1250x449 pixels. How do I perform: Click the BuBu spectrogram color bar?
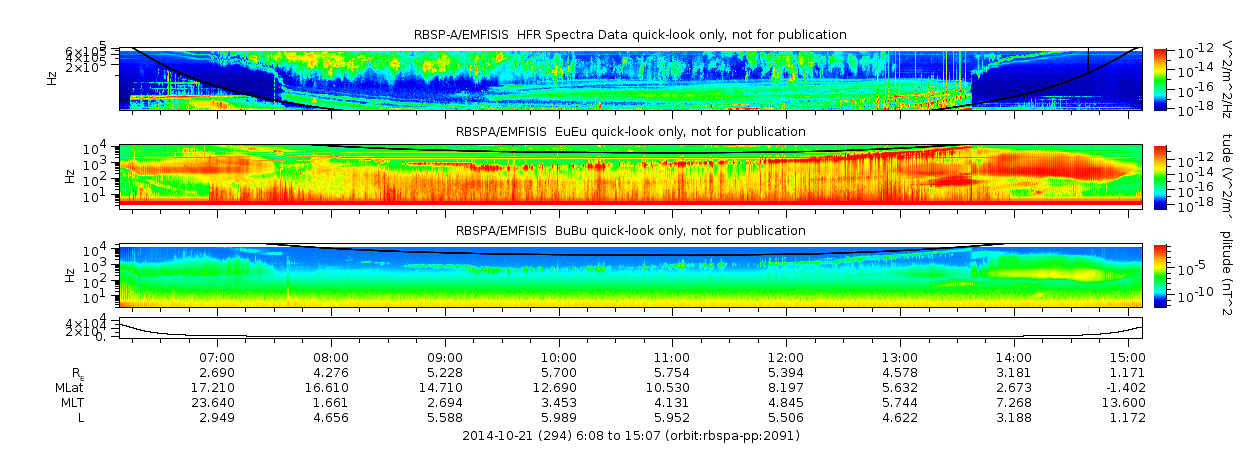pyautogui.click(x=1160, y=275)
